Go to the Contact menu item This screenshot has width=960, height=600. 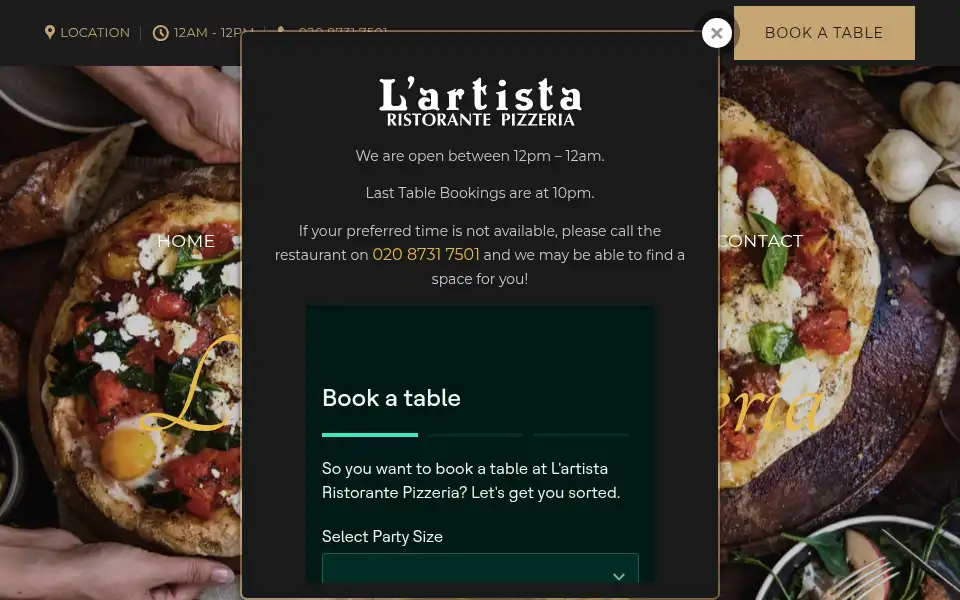761,241
